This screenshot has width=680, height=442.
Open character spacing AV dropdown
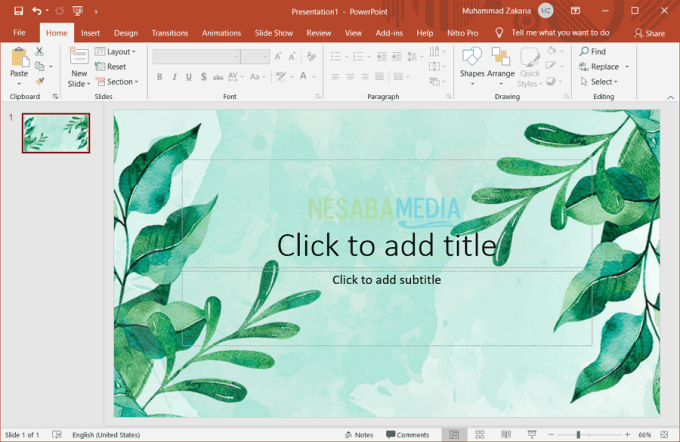click(235, 77)
